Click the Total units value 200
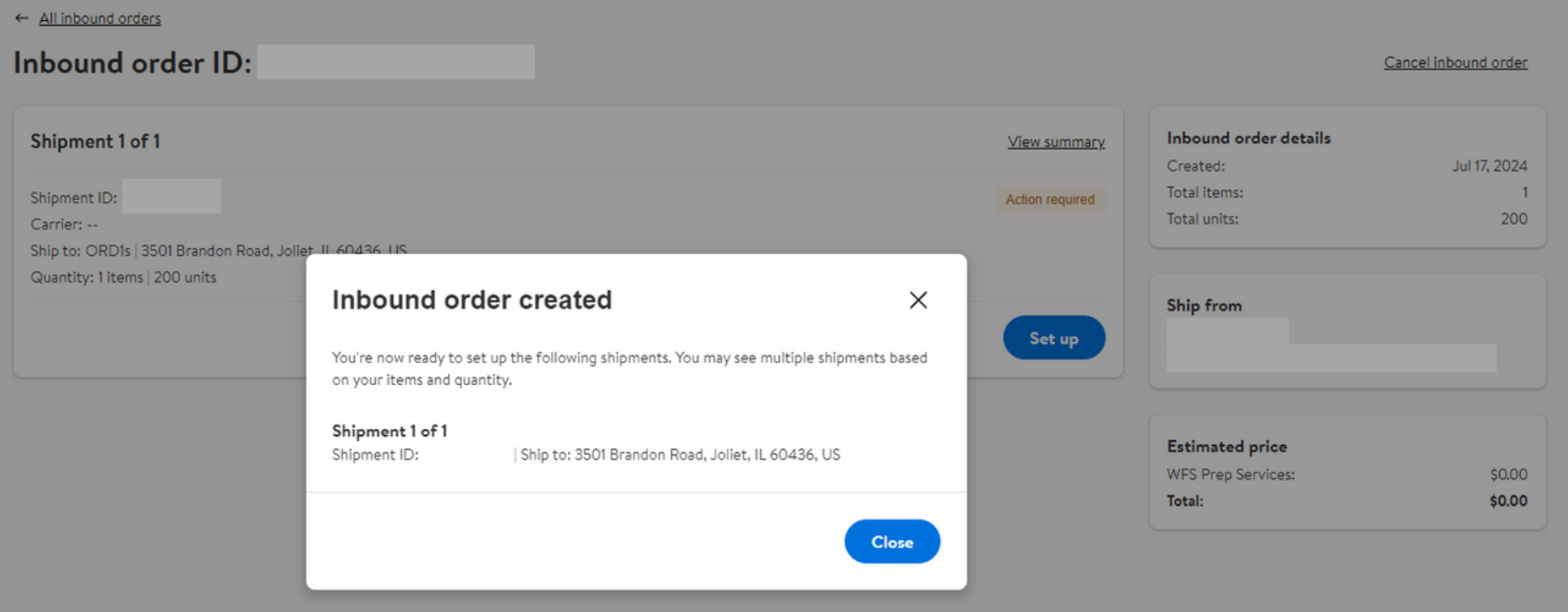 [1514, 219]
